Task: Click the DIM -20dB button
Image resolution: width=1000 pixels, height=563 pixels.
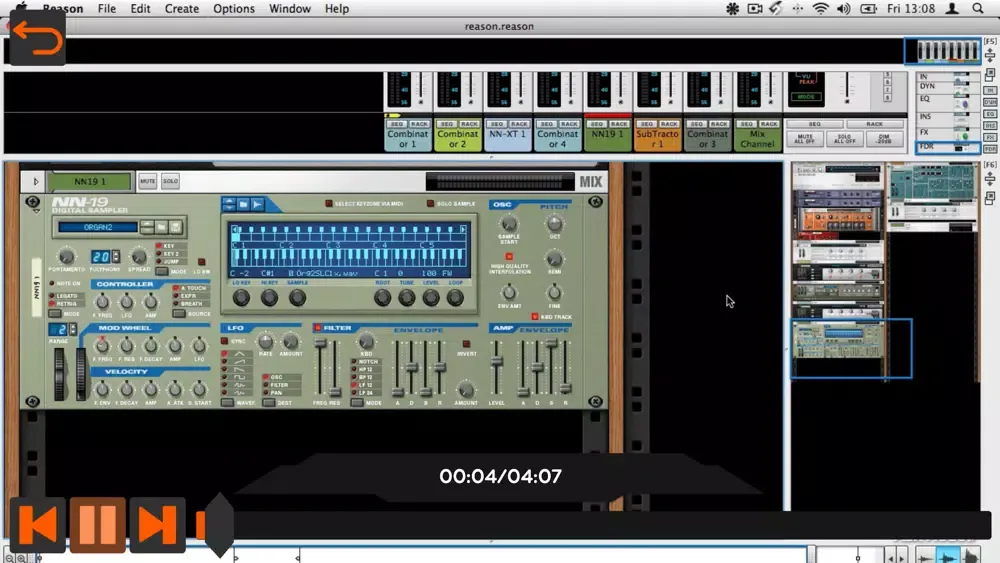Action: (x=884, y=138)
